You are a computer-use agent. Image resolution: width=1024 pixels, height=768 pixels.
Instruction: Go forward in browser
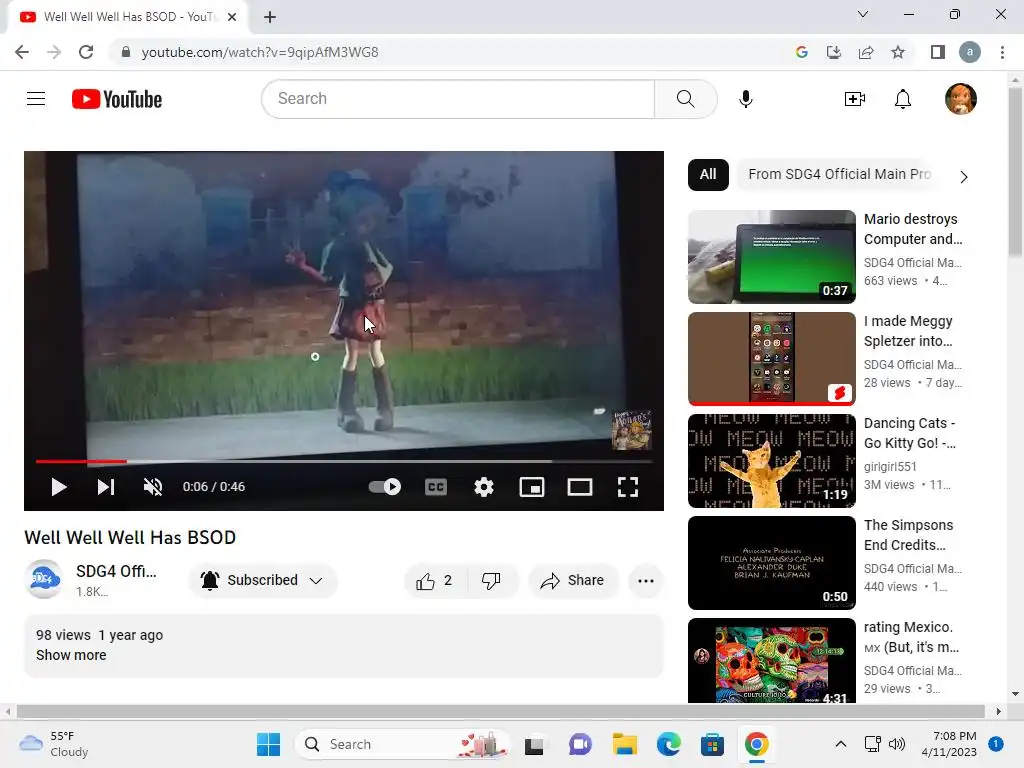pyautogui.click(x=54, y=52)
